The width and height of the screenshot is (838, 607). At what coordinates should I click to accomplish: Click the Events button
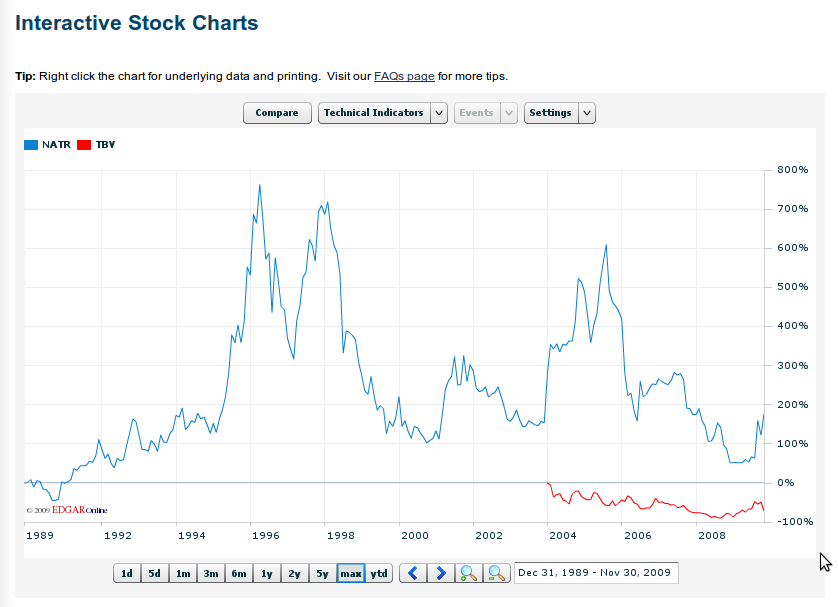[476, 113]
